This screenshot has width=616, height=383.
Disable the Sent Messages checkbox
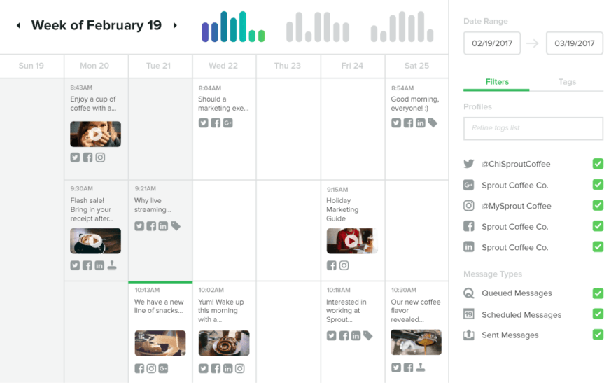[598, 335]
